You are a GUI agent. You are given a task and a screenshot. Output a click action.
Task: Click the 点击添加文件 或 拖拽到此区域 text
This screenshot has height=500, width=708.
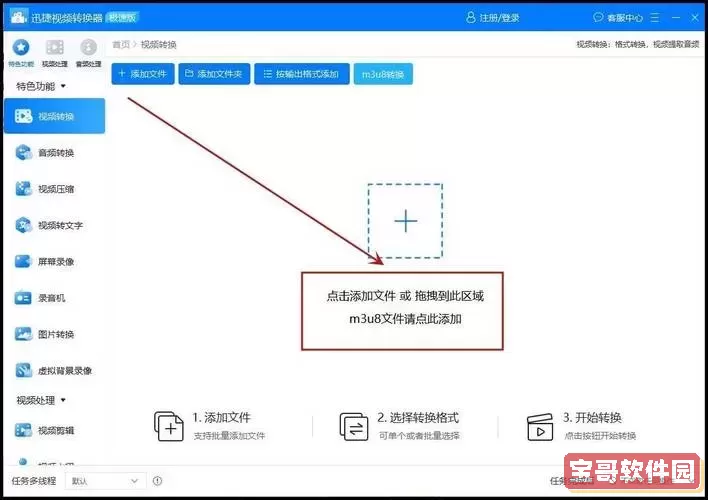pos(405,296)
